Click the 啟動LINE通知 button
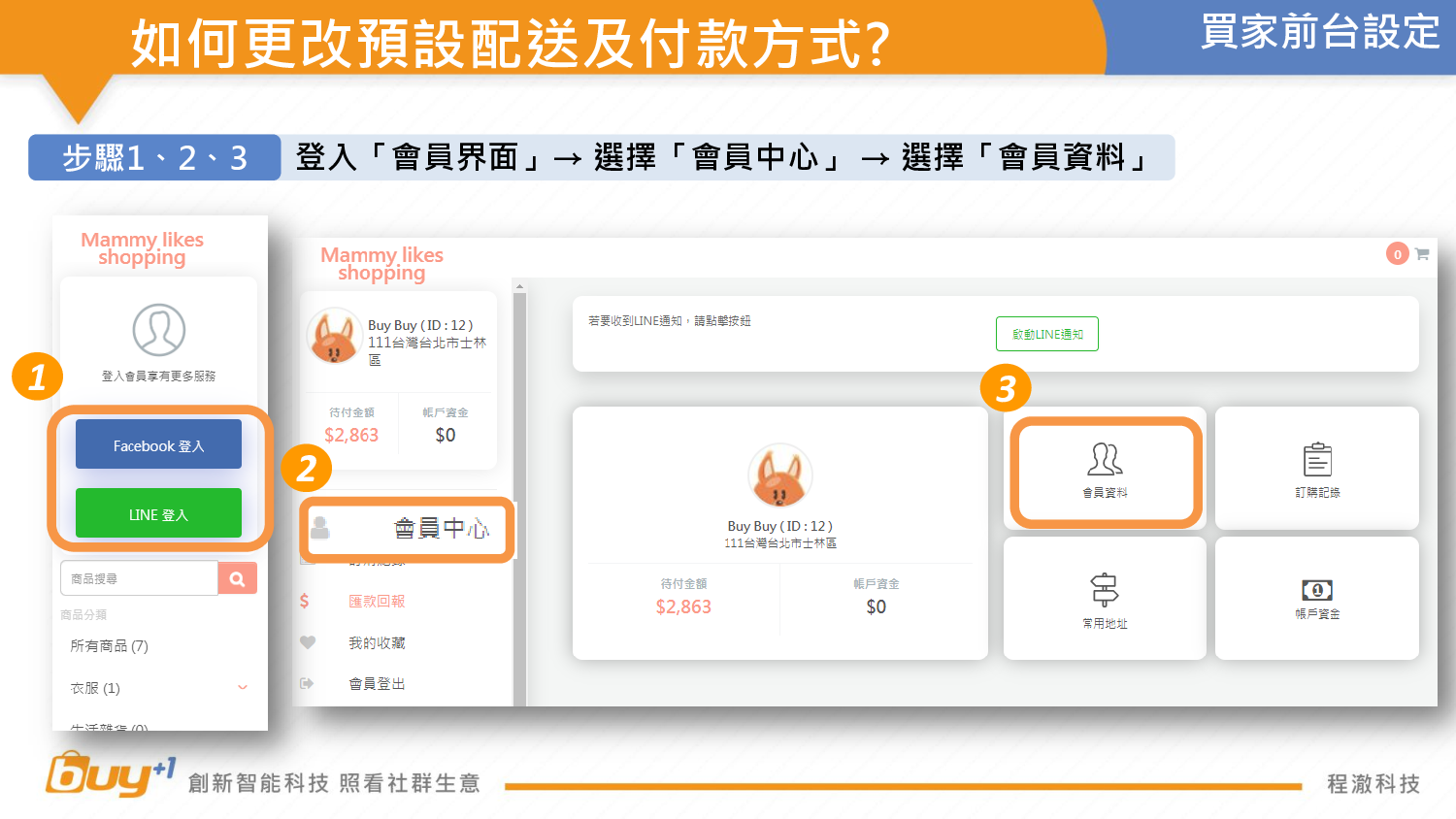 [x=1046, y=334]
